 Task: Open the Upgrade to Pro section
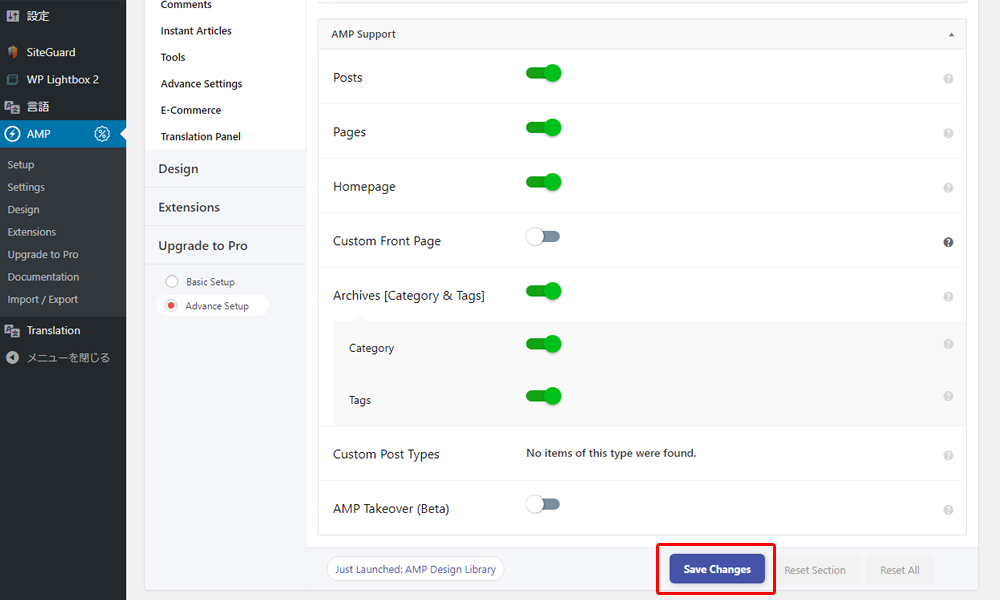pos(225,245)
